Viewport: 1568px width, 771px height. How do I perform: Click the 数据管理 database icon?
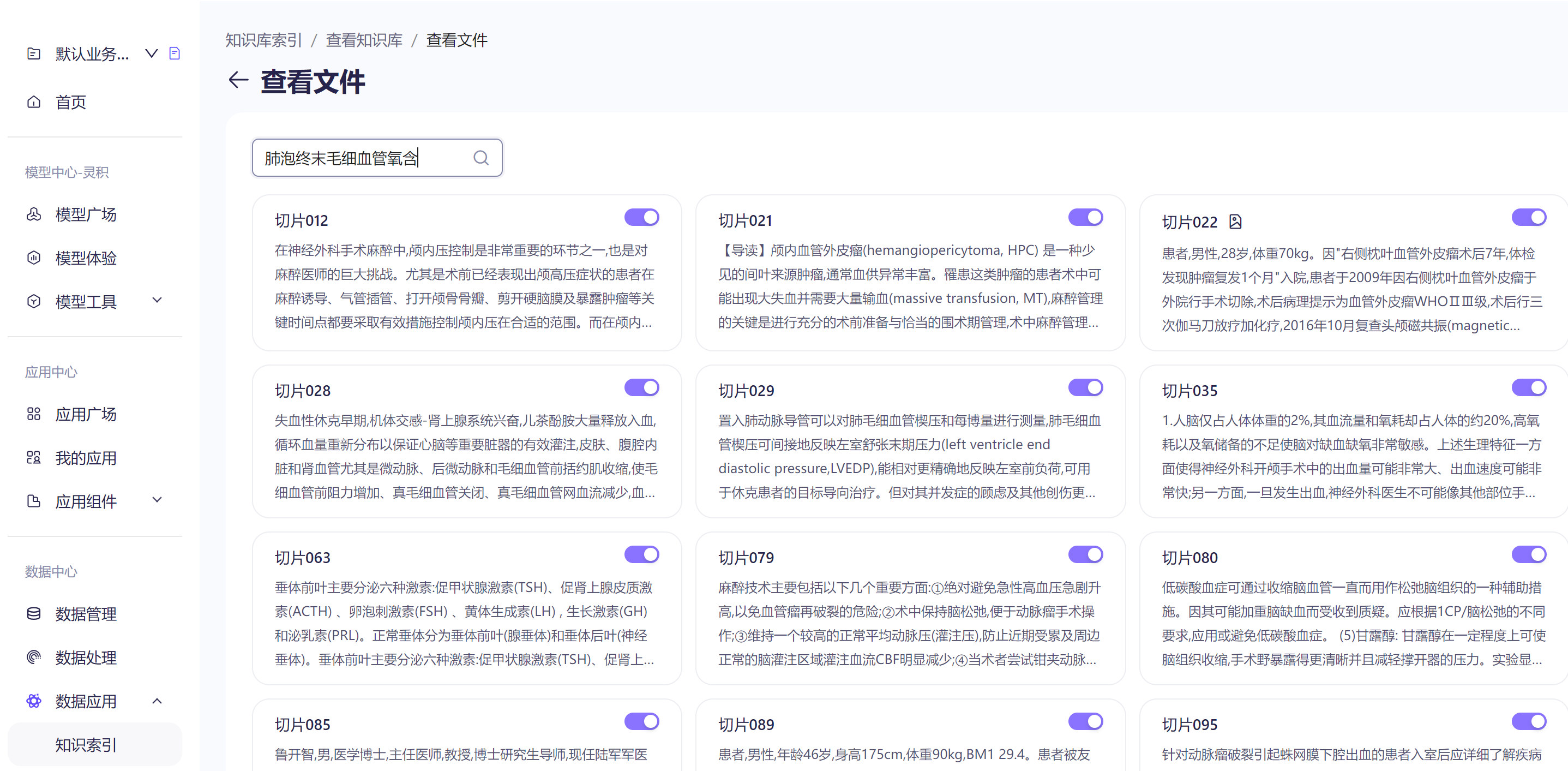pyautogui.click(x=34, y=613)
